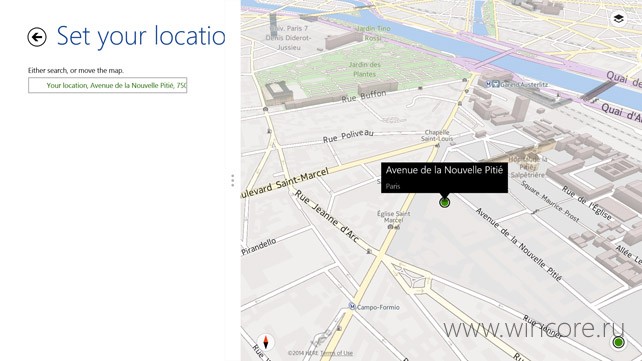Open the Avenue de la Nouvelle Pitié callout

tap(444, 178)
